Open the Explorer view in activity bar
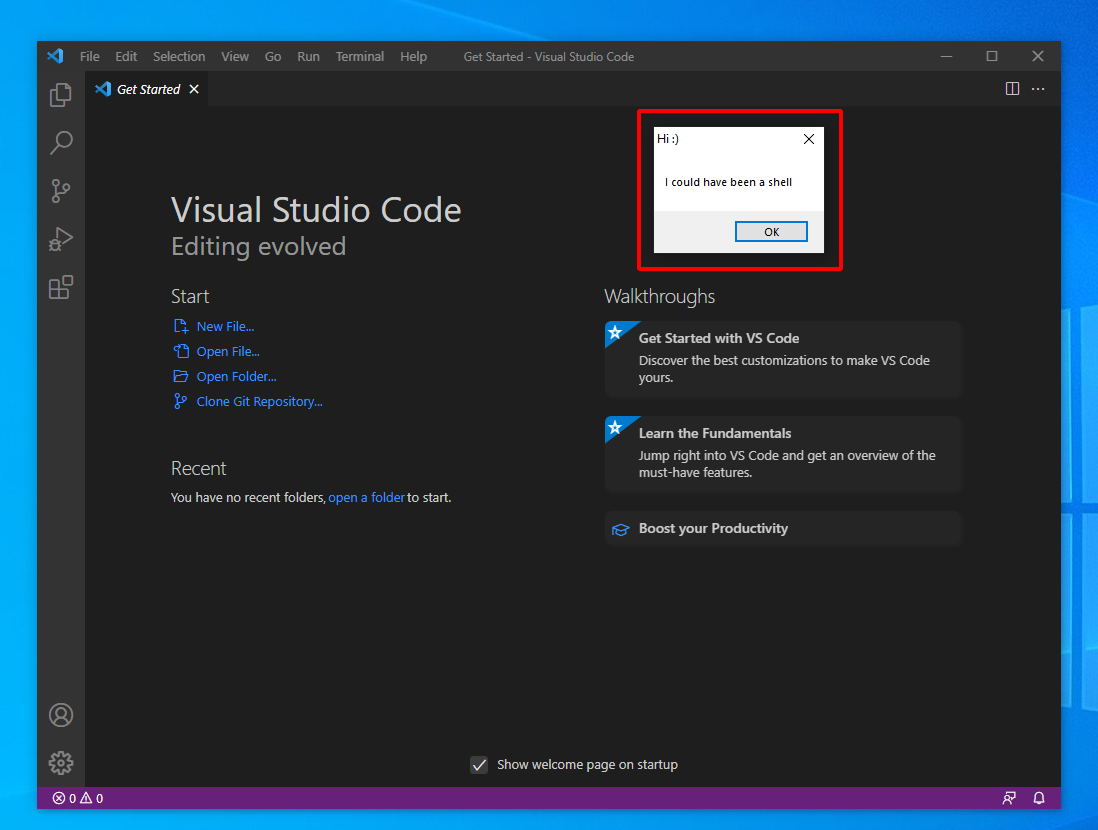This screenshot has width=1098, height=830. coord(61,95)
